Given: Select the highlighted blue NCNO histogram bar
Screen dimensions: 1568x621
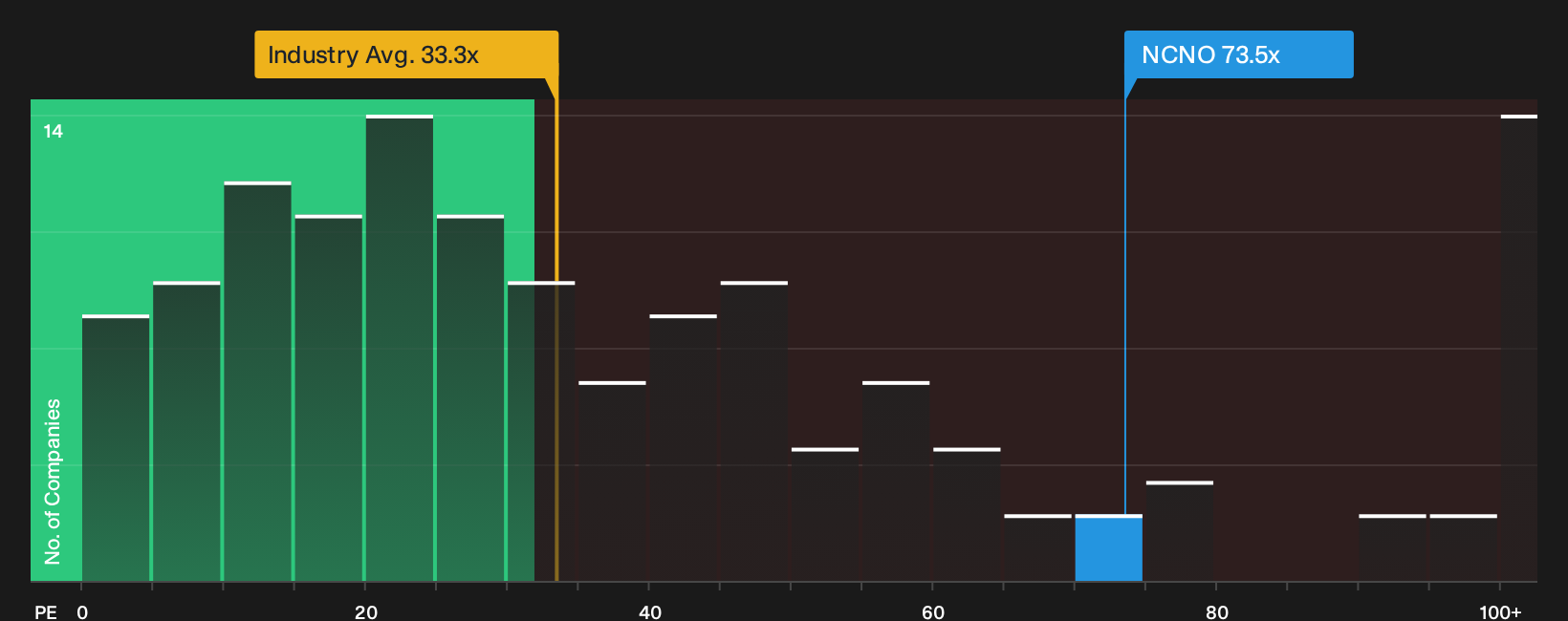Looking at the screenshot, I should 1109,548.
